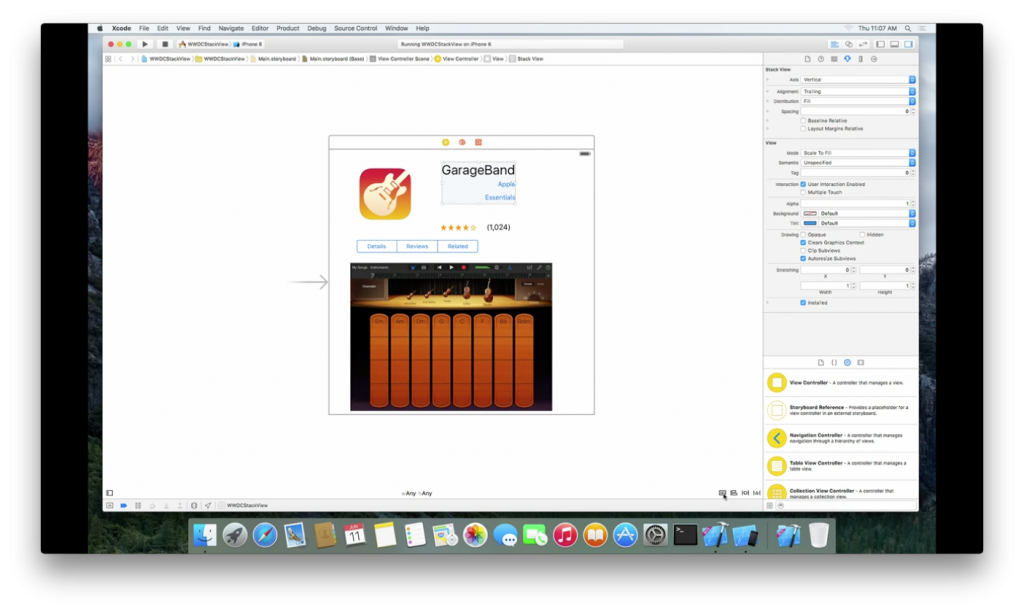The height and width of the screenshot is (612, 1024).
Task: Open the Mode dropdown Scale To Fill
Action: 858,153
